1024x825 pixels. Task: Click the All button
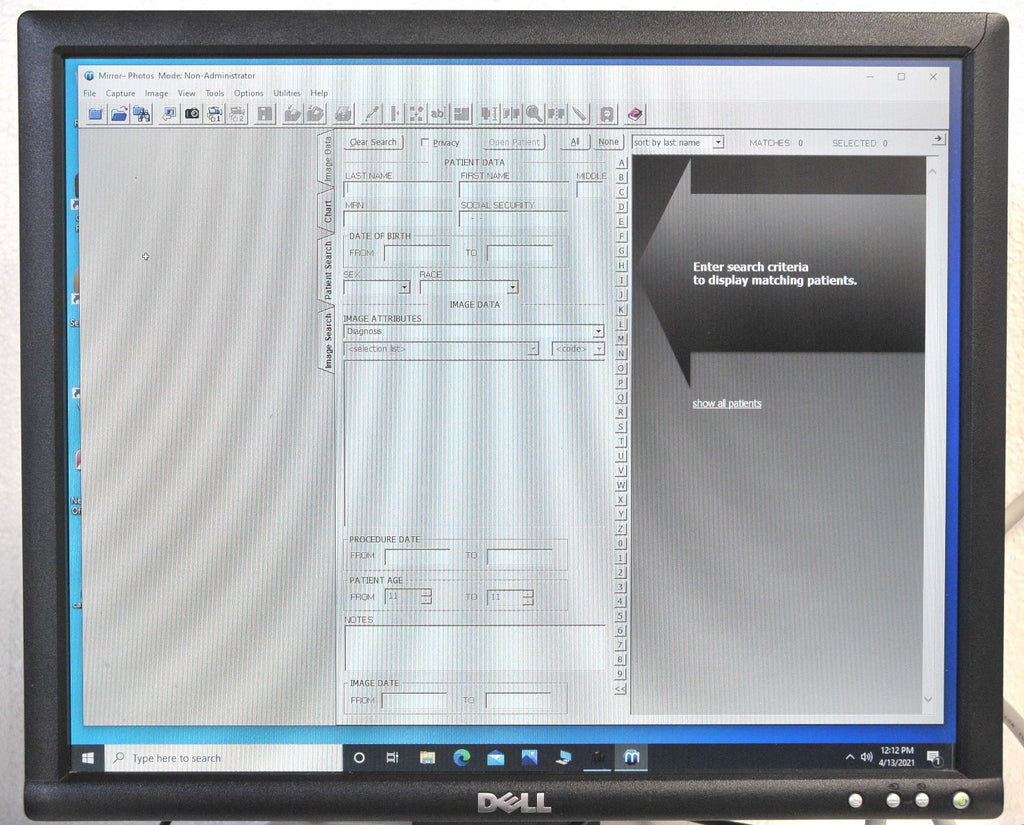point(575,142)
